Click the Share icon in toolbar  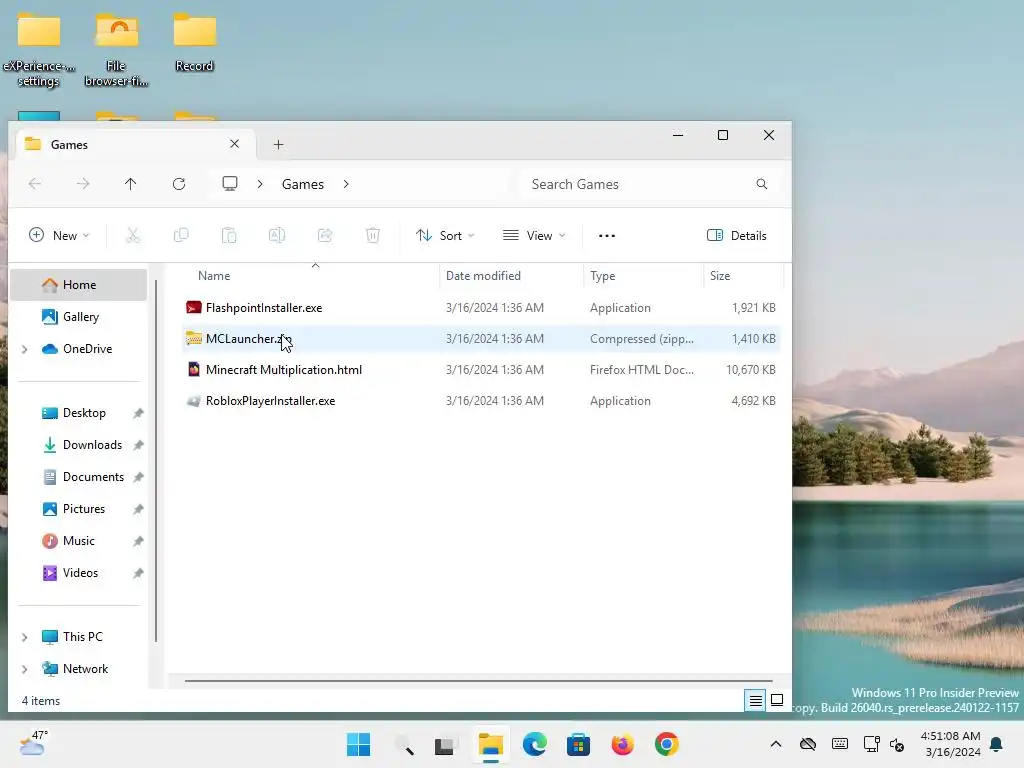point(325,235)
